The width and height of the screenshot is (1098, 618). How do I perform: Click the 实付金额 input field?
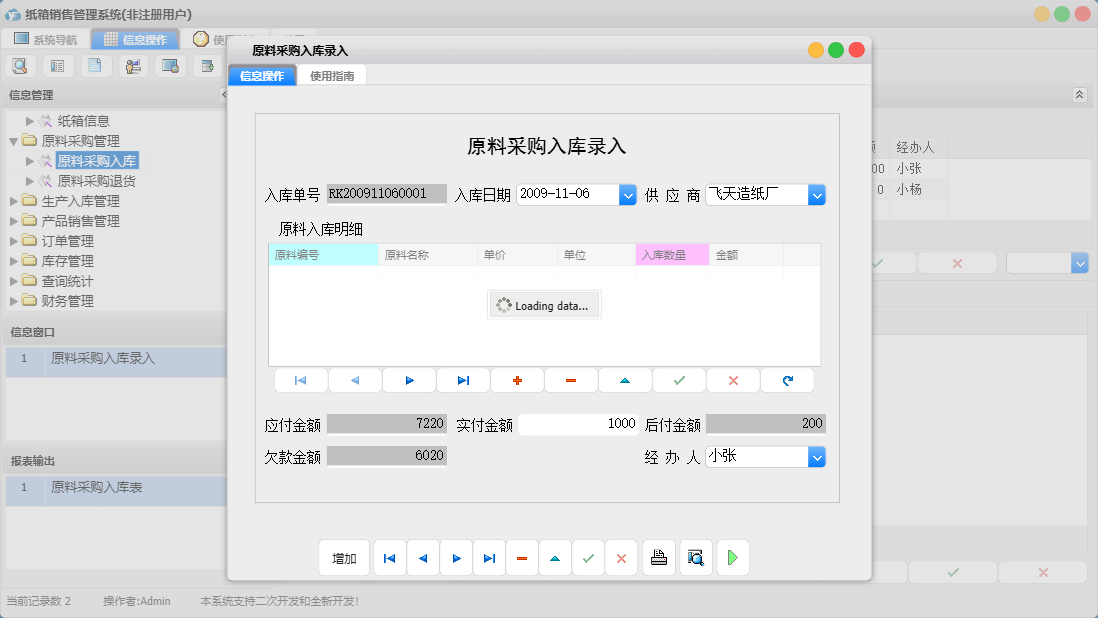579,424
